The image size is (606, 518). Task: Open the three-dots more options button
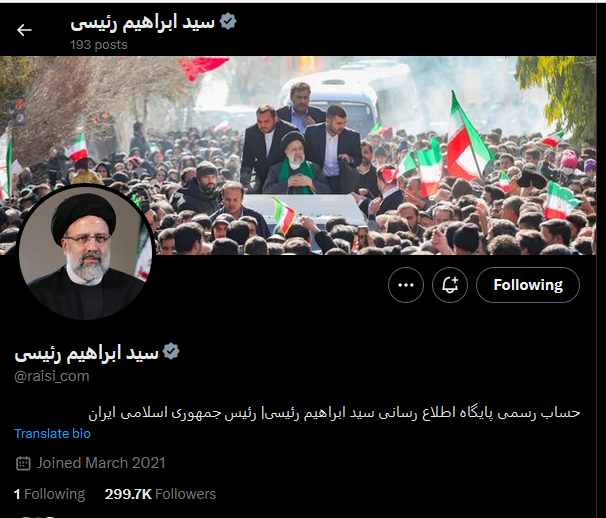406,285
